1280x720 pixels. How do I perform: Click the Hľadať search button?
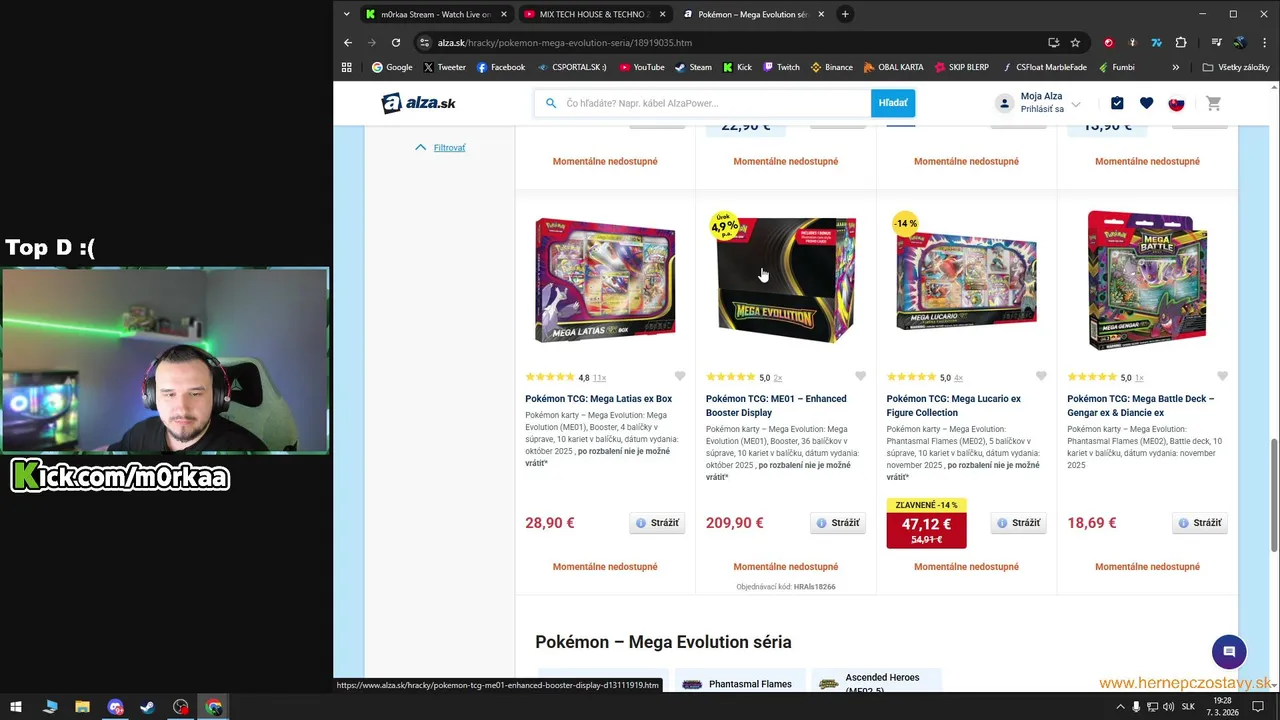893,103
